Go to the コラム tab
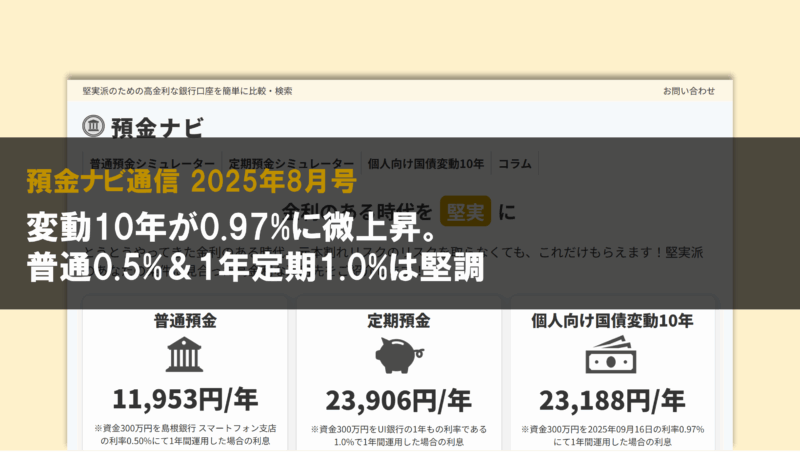 click(515, 163)
